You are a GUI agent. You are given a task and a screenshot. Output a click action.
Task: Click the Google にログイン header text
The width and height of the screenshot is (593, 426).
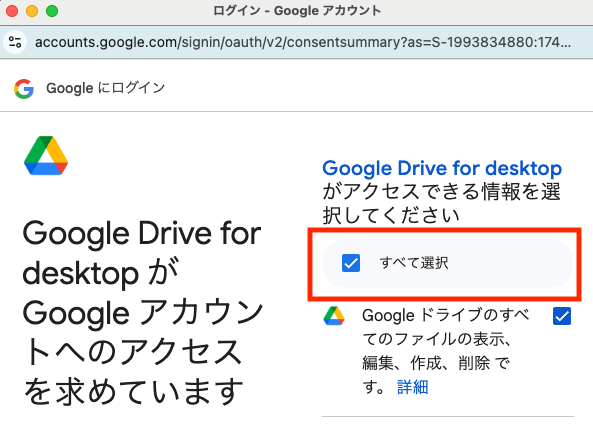point(106,88)
